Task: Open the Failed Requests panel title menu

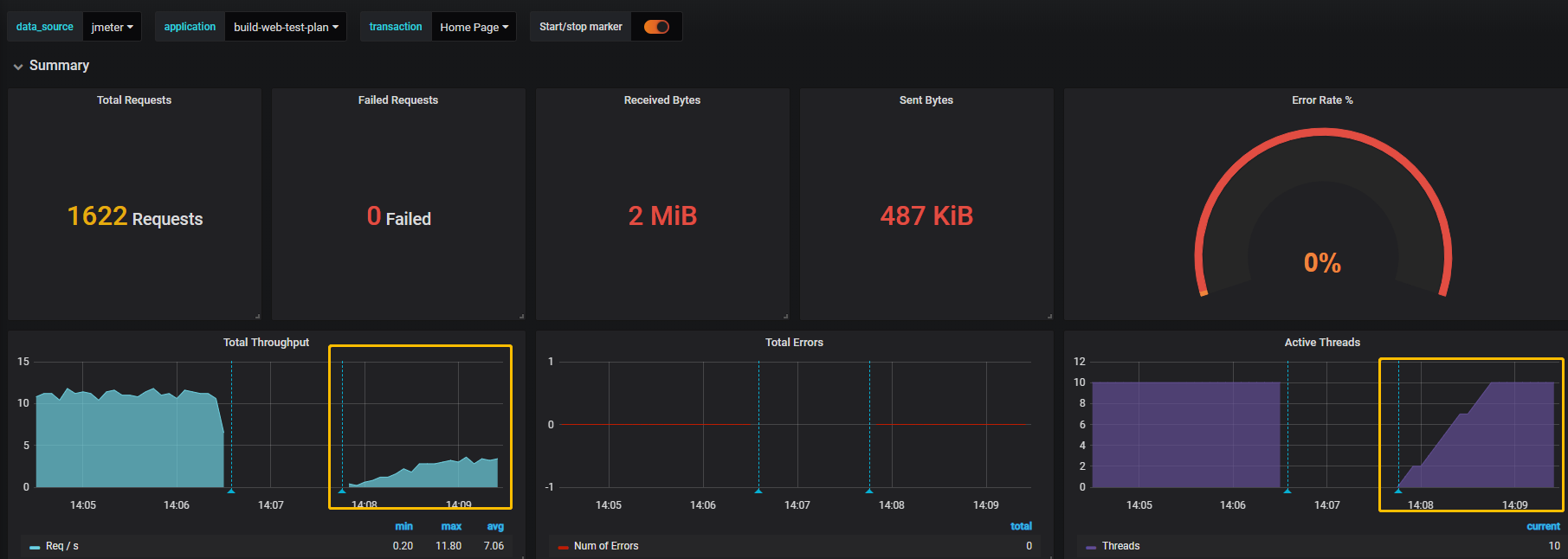Action: [398, 100]
